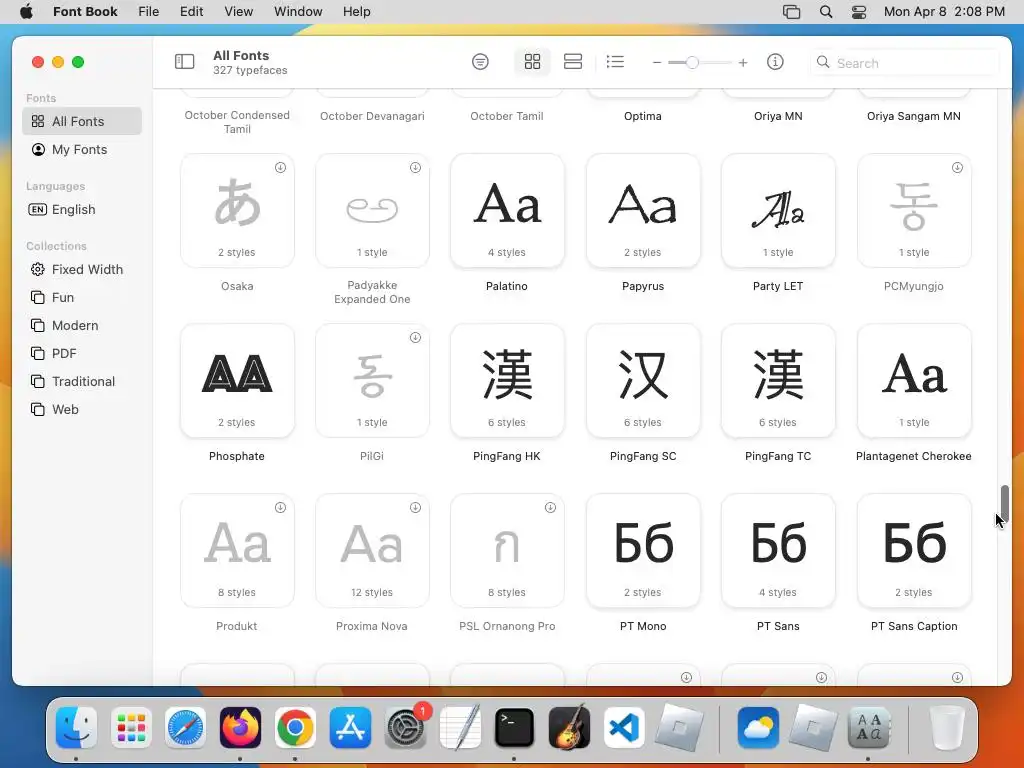
Task: Download the PSL Ornanong Pro font
Action: [x=551, y=507]
